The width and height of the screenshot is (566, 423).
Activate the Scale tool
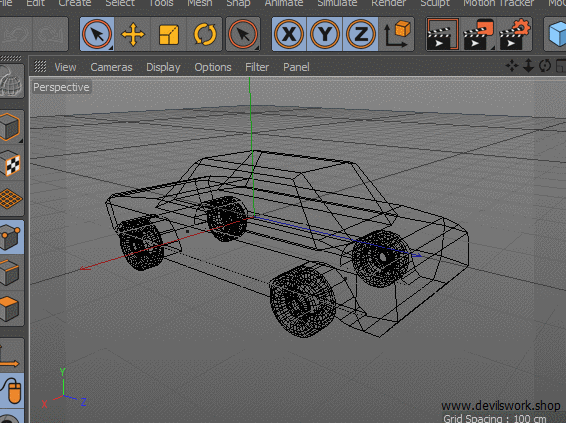pyautogui.click(x=169, y=34)
